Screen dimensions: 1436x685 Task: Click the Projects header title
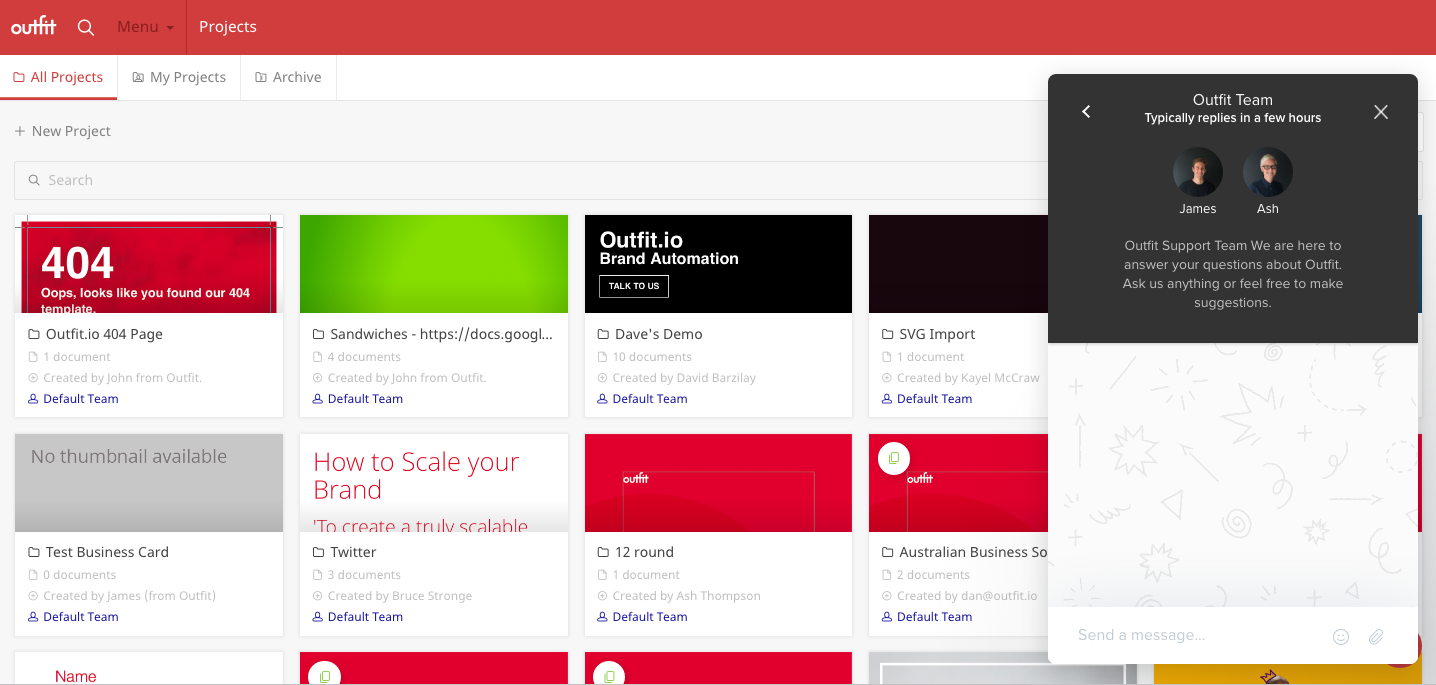(228, 27)
